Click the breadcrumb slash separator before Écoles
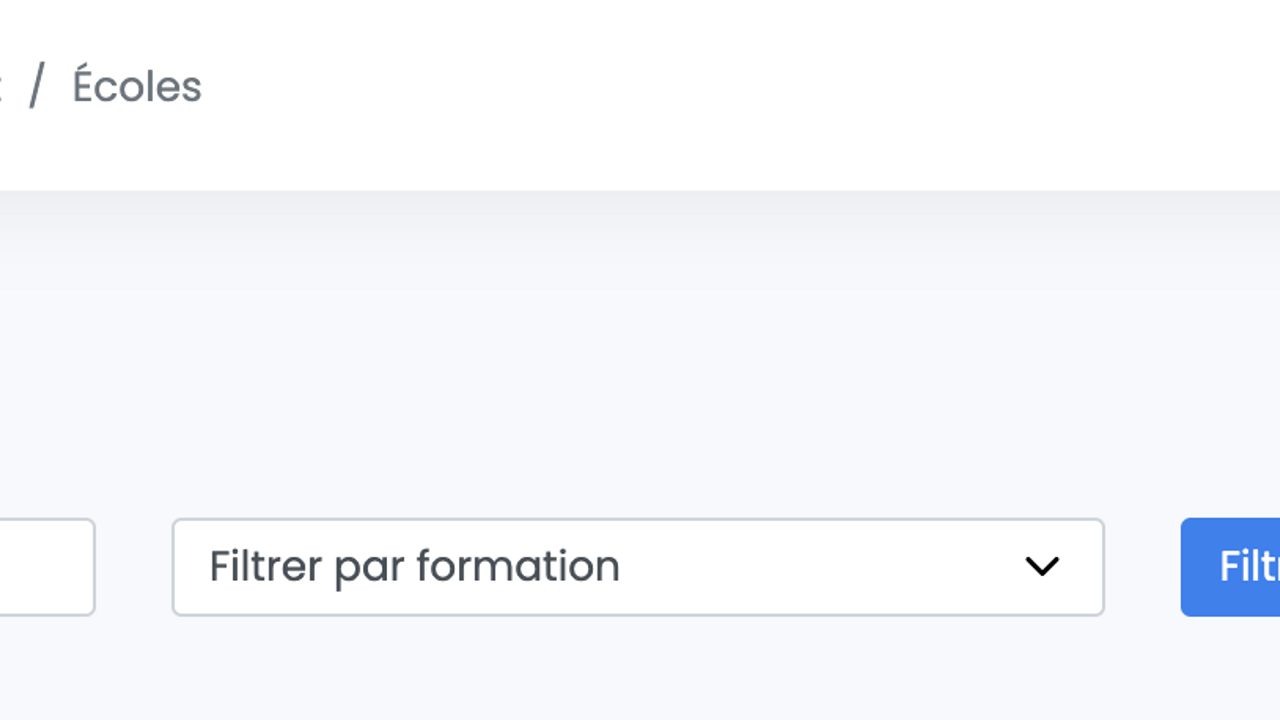 (x=37, y=87)
